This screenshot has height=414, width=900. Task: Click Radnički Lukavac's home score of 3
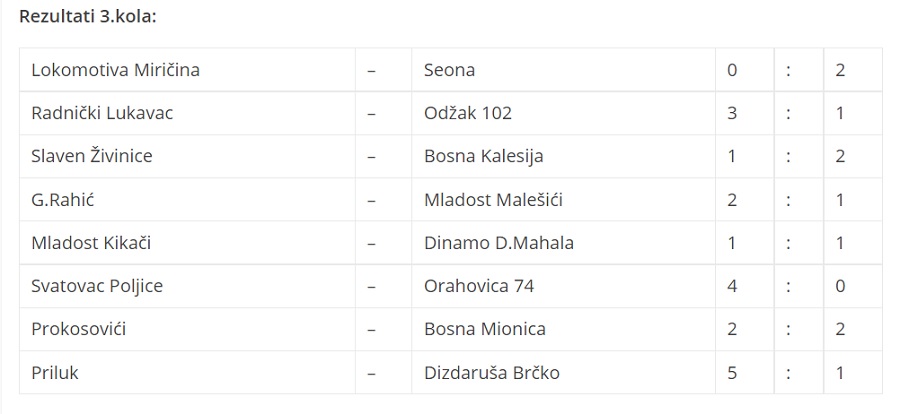(x=733, y=113)
